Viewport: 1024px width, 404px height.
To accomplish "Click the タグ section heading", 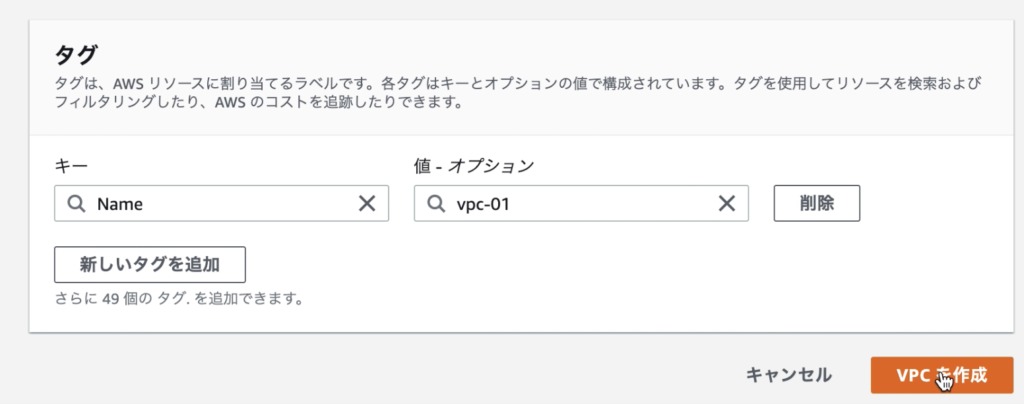I will click(x=76, y=55).
